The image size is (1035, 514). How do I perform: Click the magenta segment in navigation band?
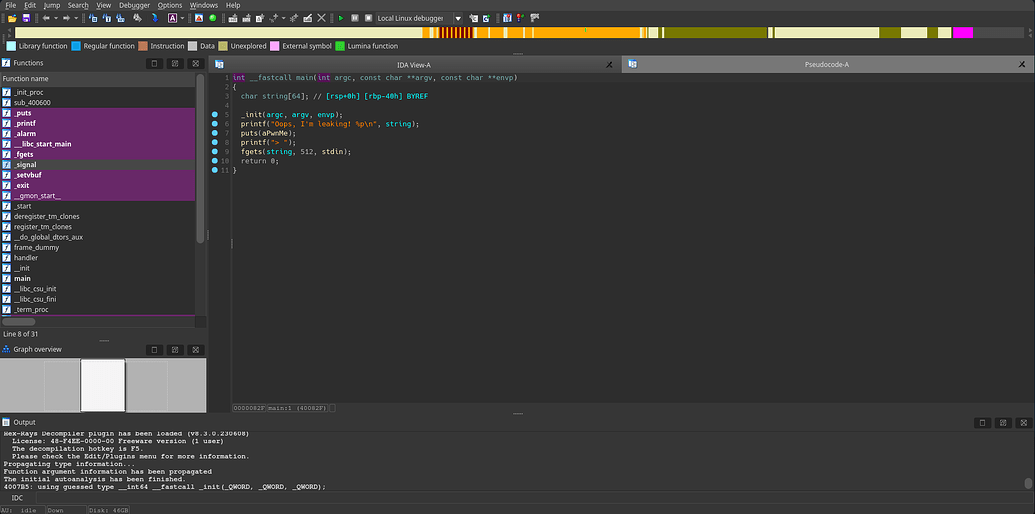tap(962, 33)
